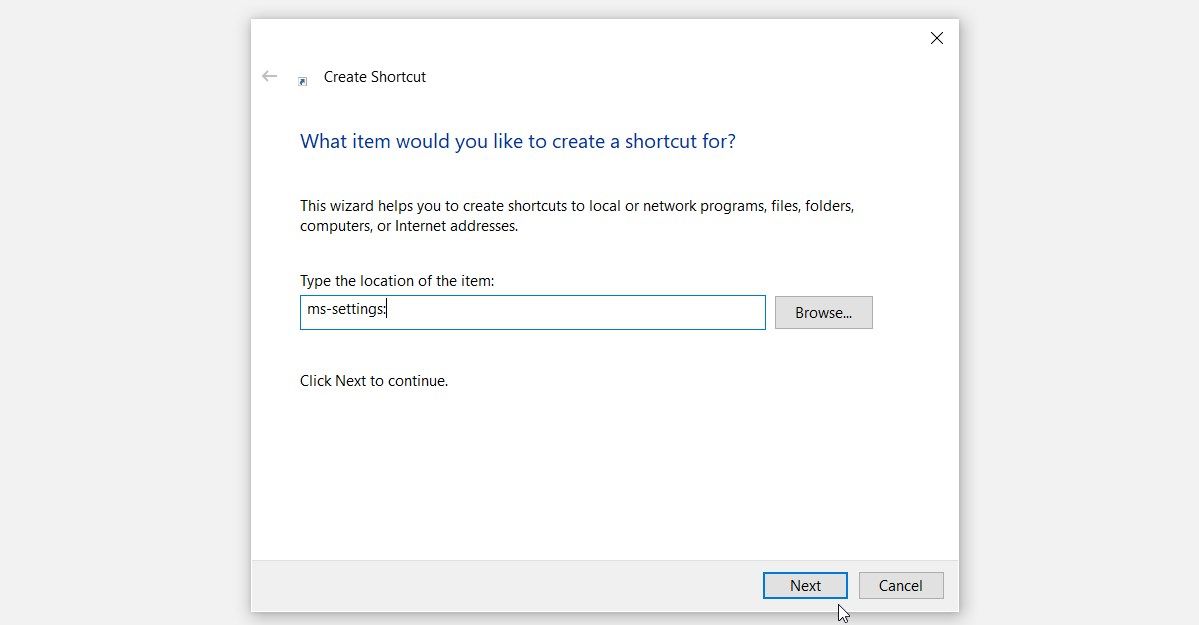The height and width of the screenshot is (625, 1199).
Task: Click the small shortcut icon beside the title
Action: click(x=303, y=80)
